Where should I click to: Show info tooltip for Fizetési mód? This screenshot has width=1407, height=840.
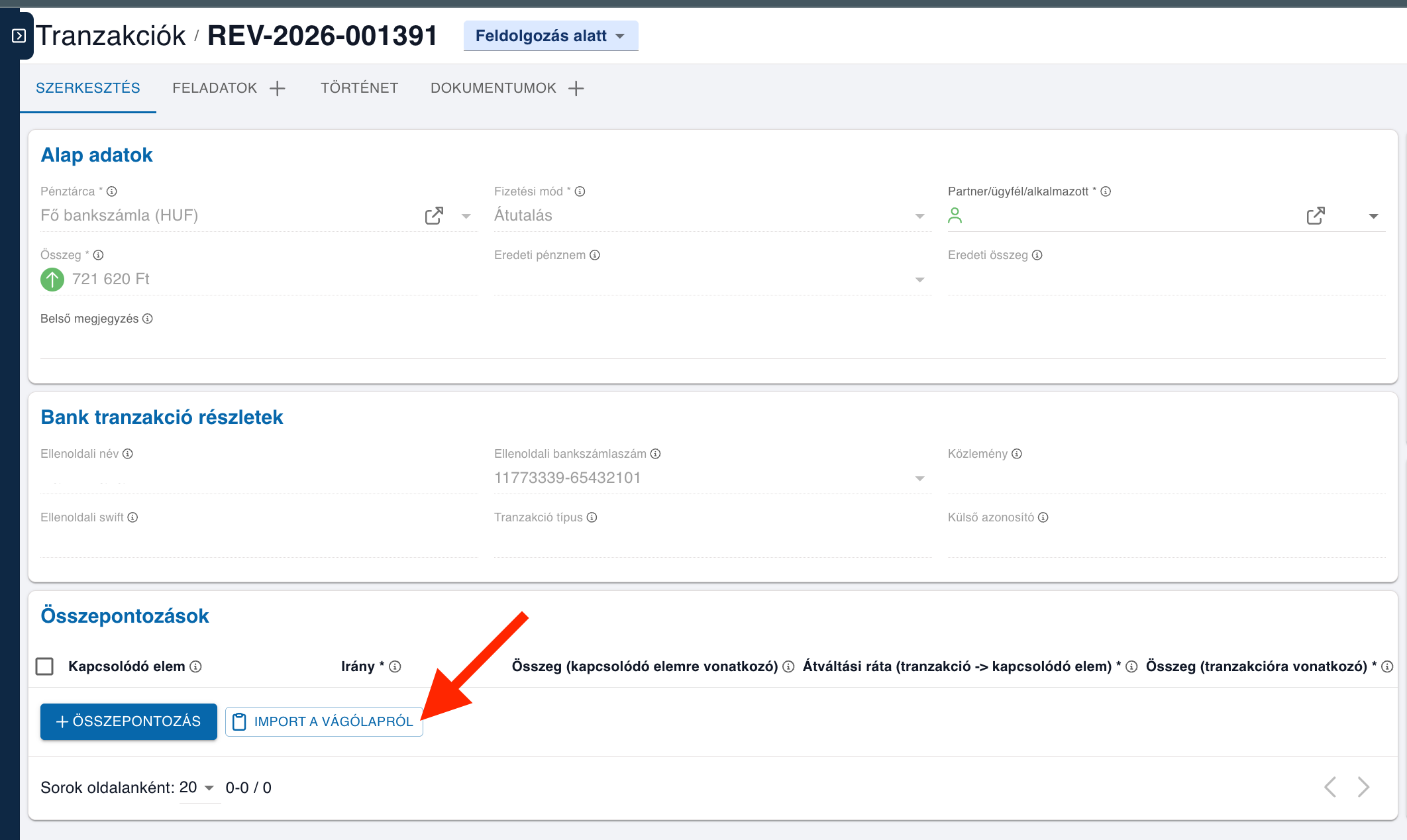[580, 191]
